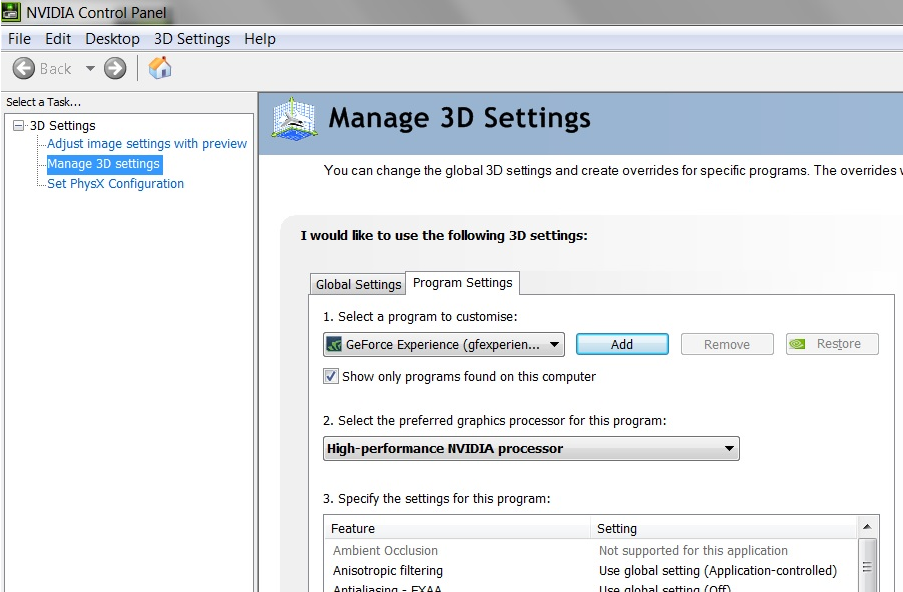Collapse the 3D Settings tree node
This screenshot has height=592, width=903.
18,125
